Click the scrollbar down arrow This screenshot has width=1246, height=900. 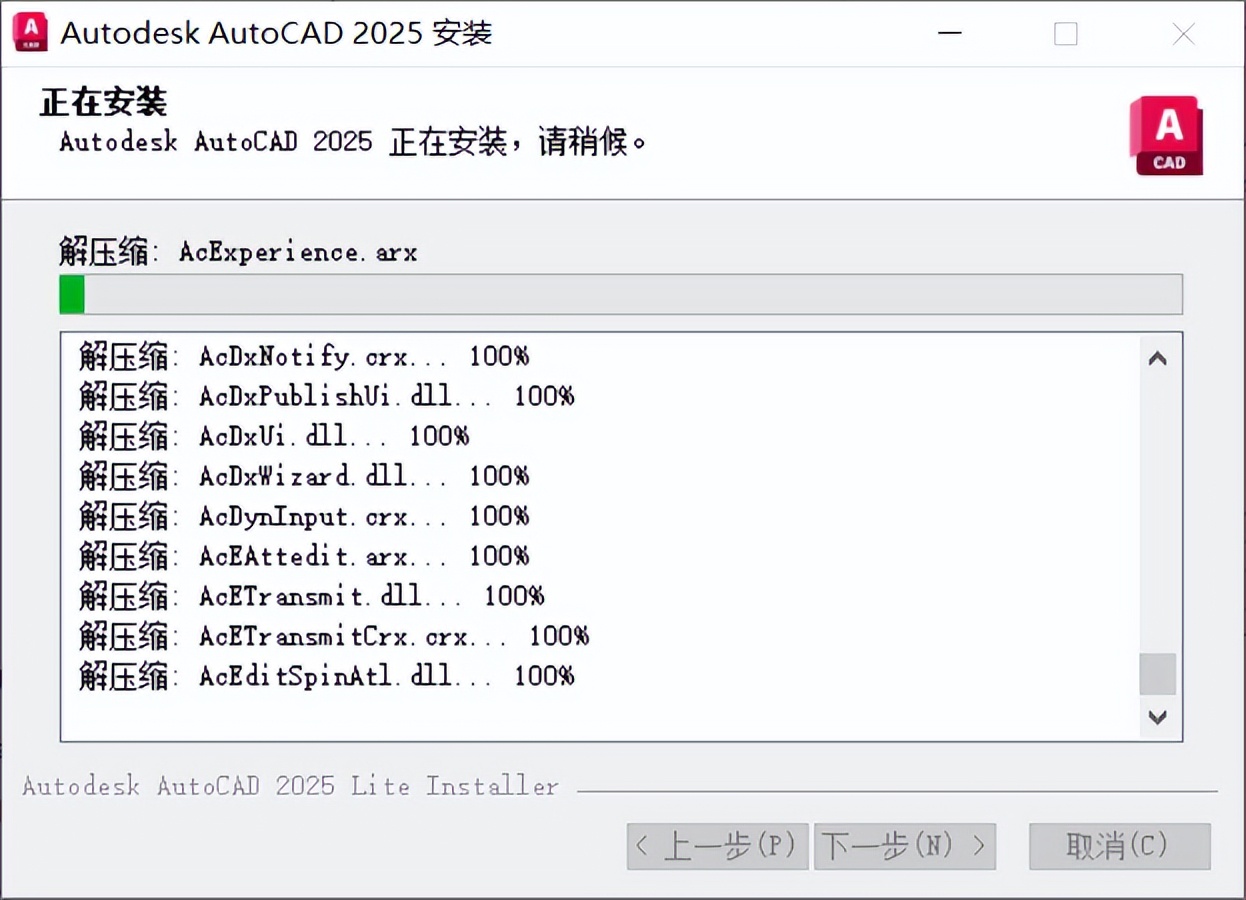1157,717
